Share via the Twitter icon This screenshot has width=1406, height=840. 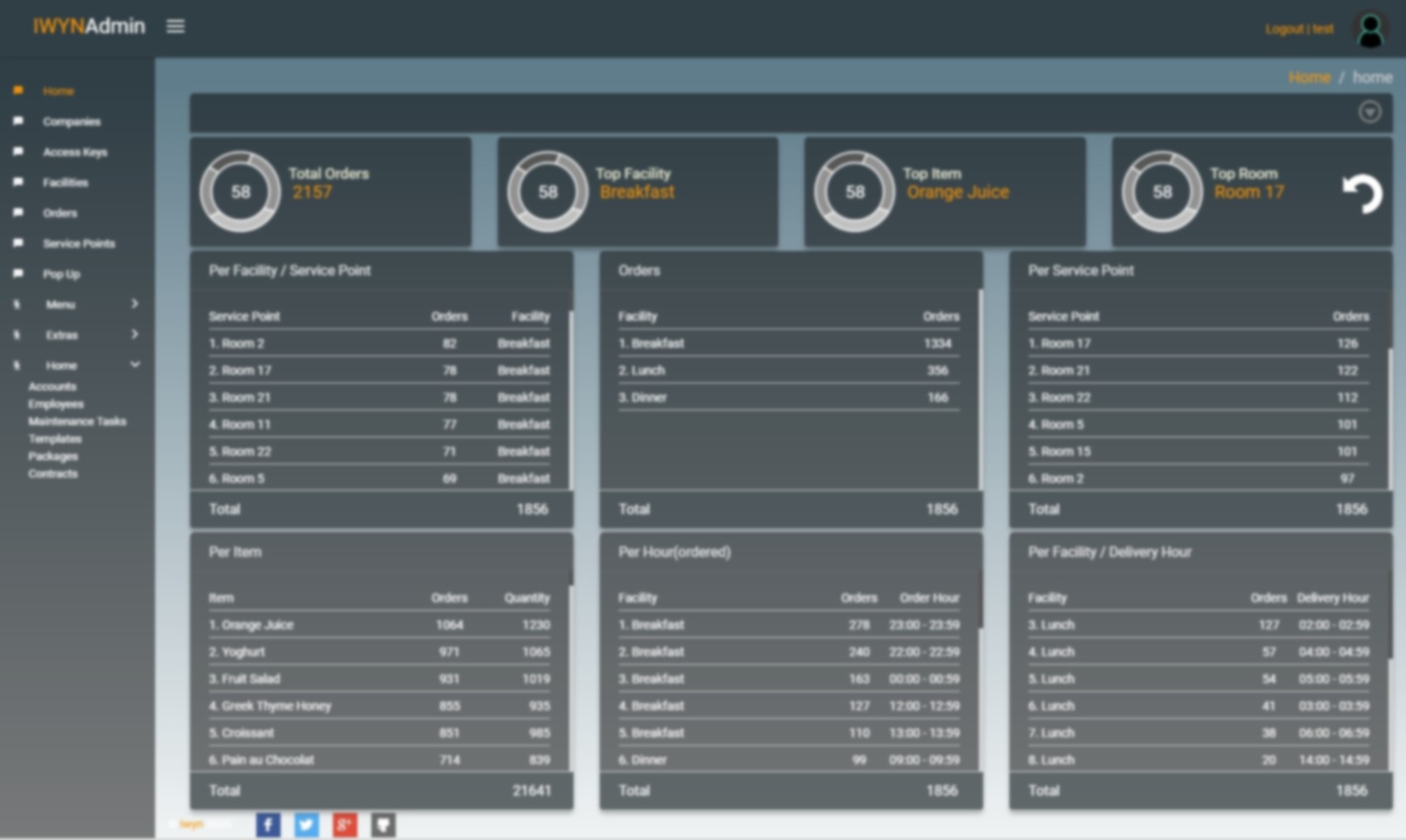click(x=306, y=824)
